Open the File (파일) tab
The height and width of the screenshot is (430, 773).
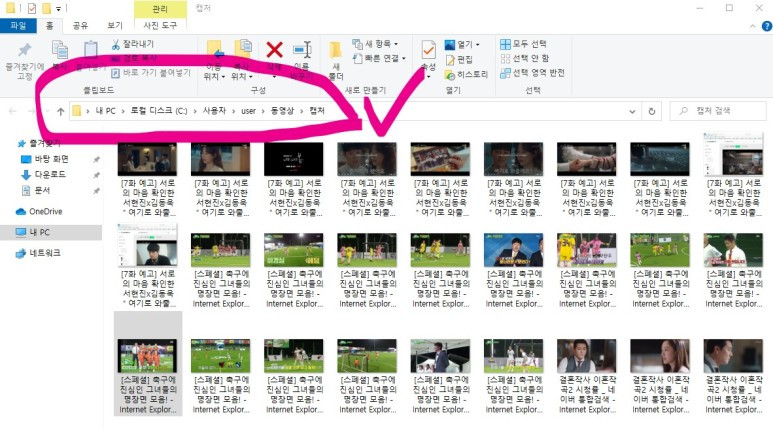[18, 26]
